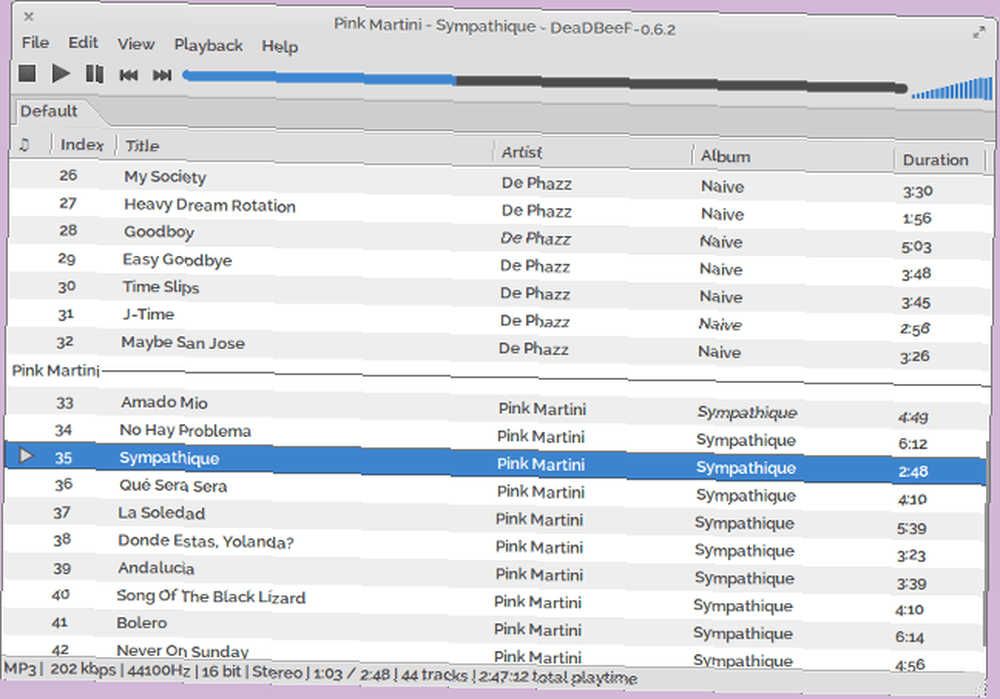Click the vertical playlist scrollbar
This screenshot has width=1000, height=699.
(988, 542)
